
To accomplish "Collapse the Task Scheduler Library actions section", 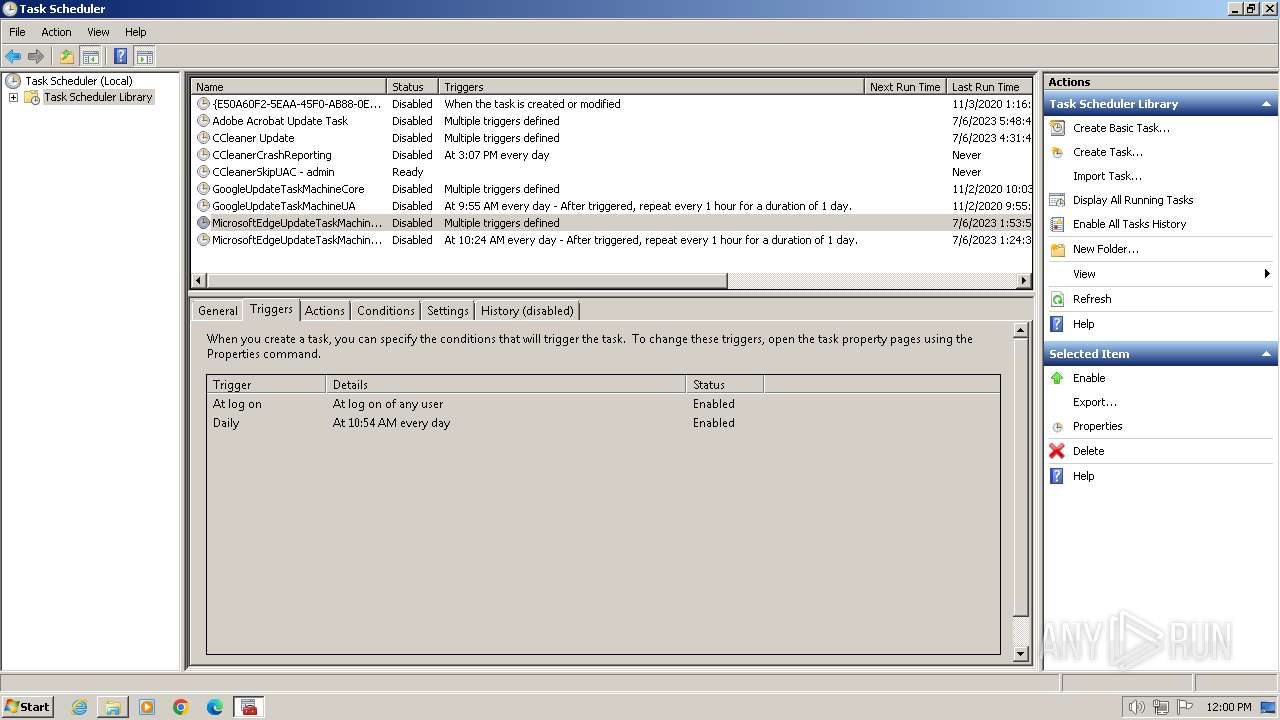I will (1266, 104).
